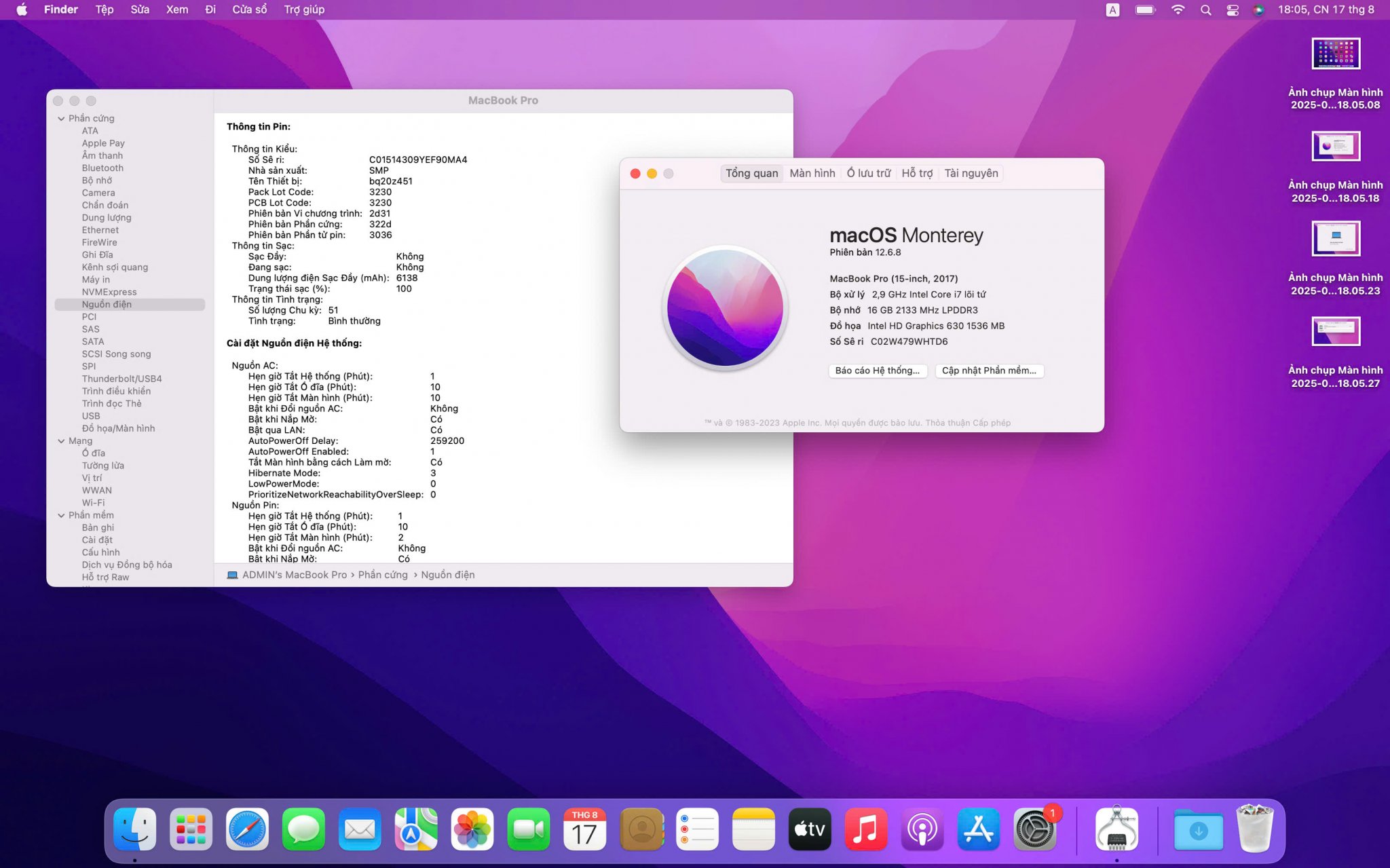Open Launchpad from the Dock
1390x868 pixels.
click(191, 829)
